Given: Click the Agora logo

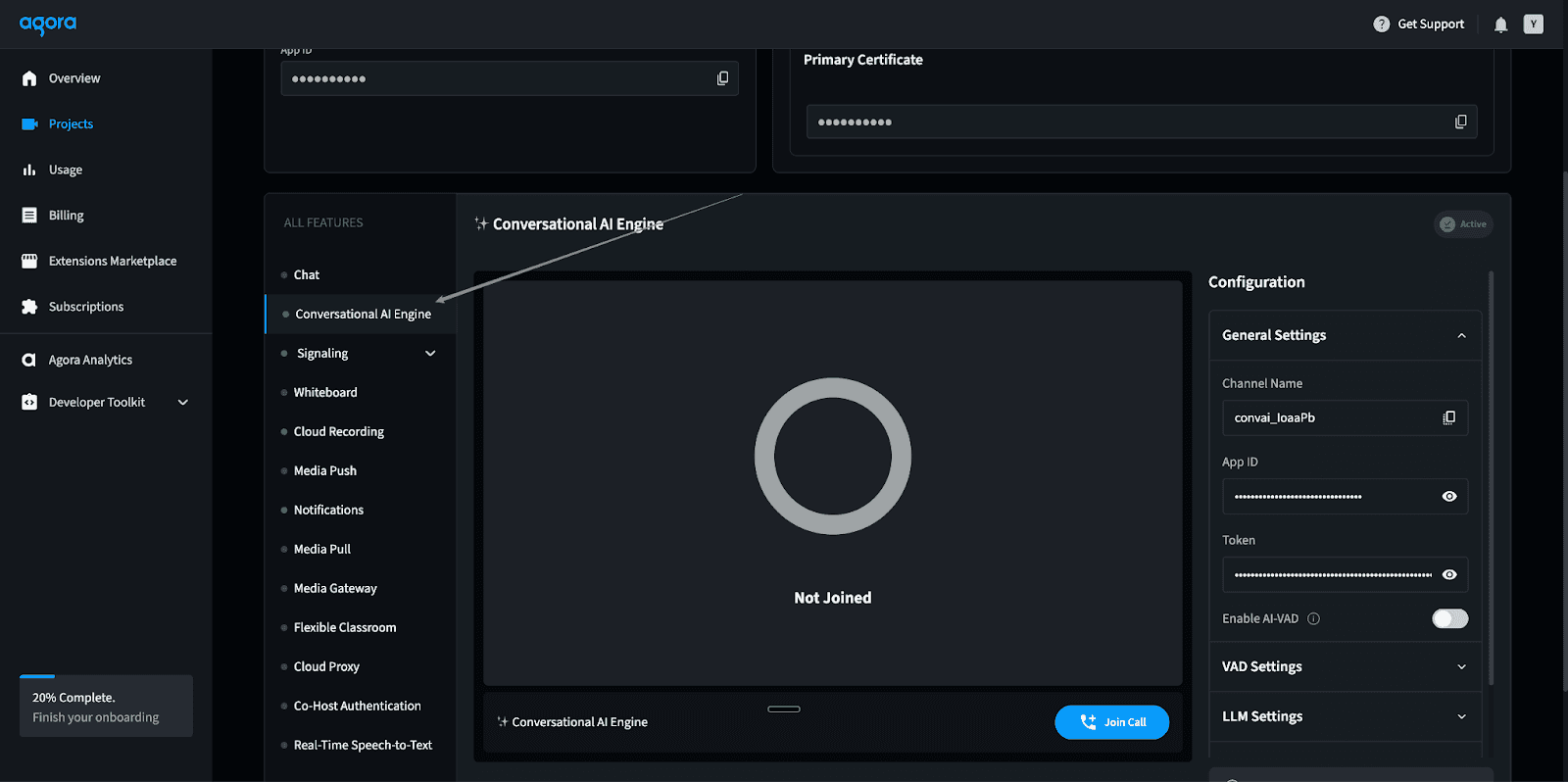Looking at the screenshot, I should pos(48,24).
